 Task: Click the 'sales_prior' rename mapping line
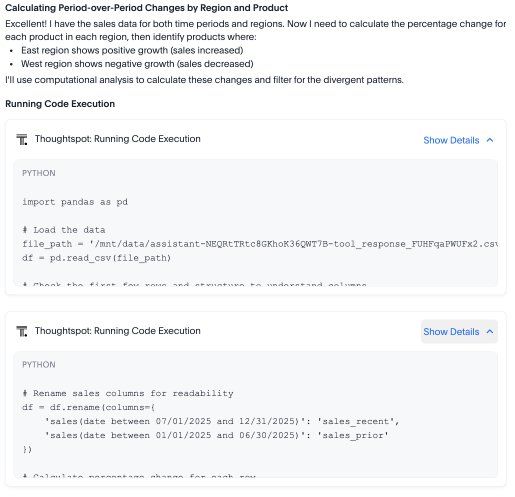pos(217,435)
